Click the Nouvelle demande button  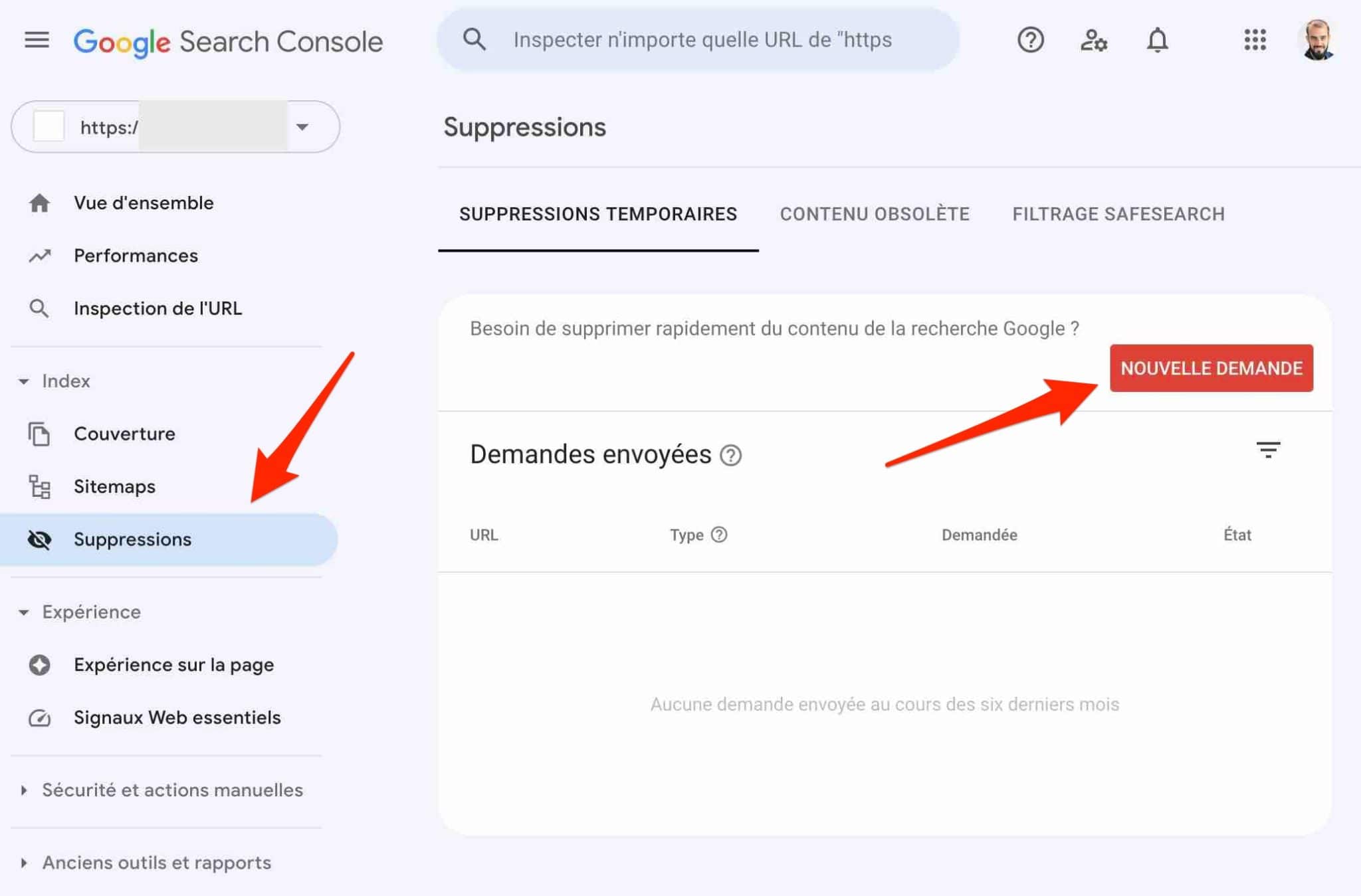pos(1211,369)
